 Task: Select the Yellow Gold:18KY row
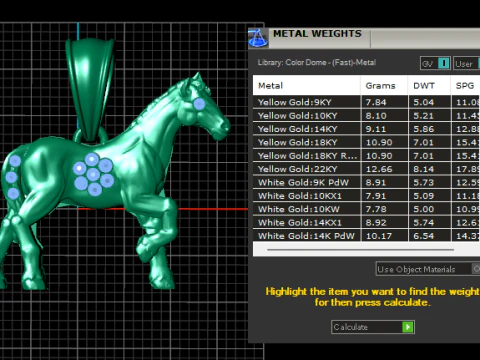click(x=366, y=142)
